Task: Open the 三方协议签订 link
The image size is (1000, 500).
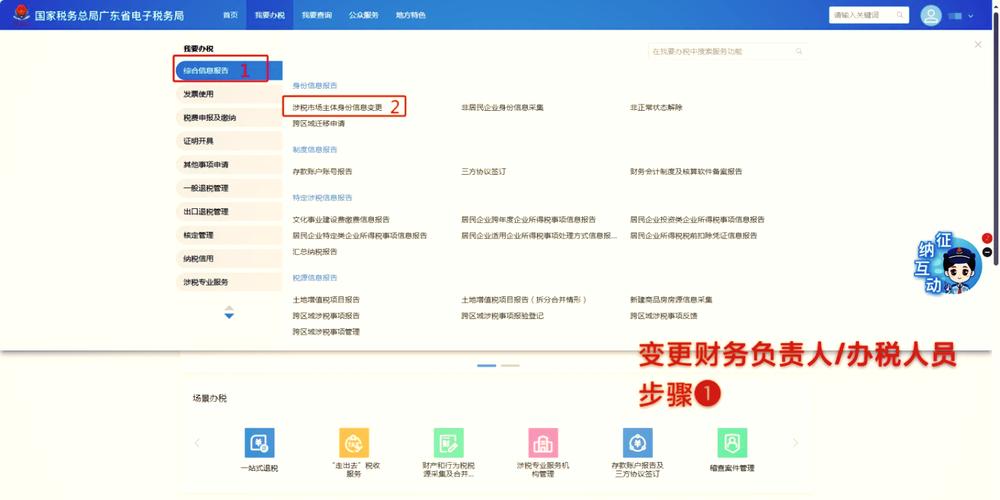Action: point(483,171)
